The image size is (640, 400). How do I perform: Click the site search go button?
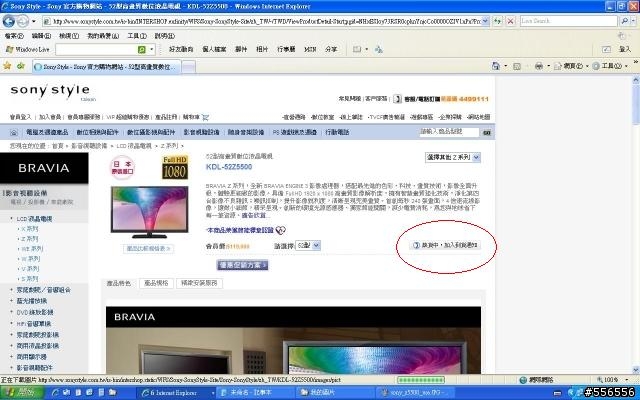(x=487, y=132)
